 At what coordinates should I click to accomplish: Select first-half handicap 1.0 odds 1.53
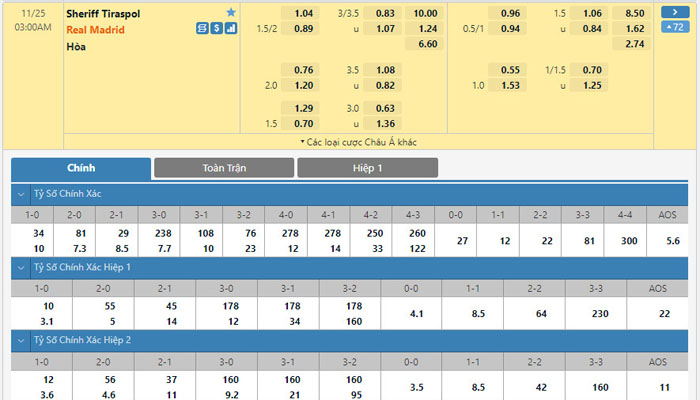(x=507, y=85)
